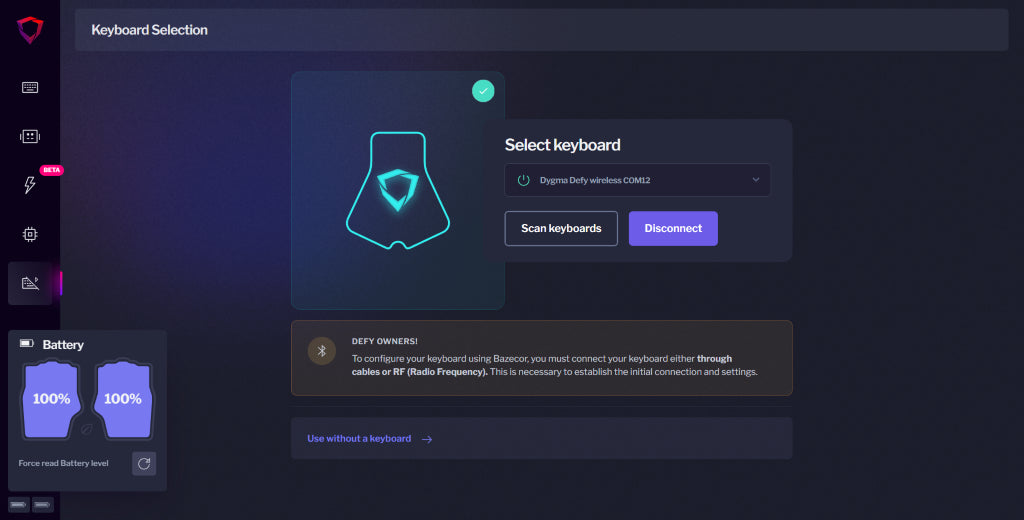The image size is (1024, 520).
Task: Click the green connected checkmark badge
Action: pos(484,91)
